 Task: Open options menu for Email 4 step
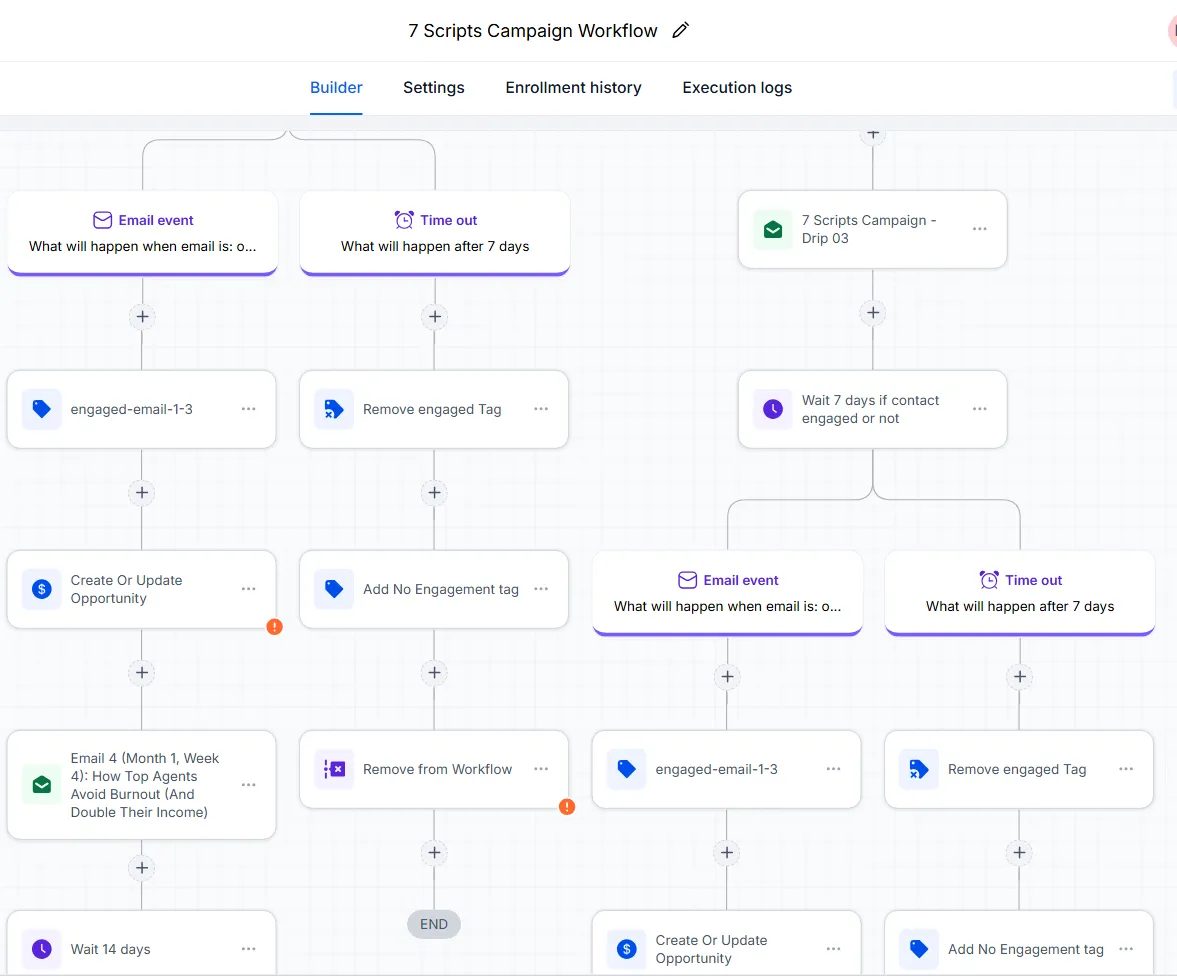248,785
